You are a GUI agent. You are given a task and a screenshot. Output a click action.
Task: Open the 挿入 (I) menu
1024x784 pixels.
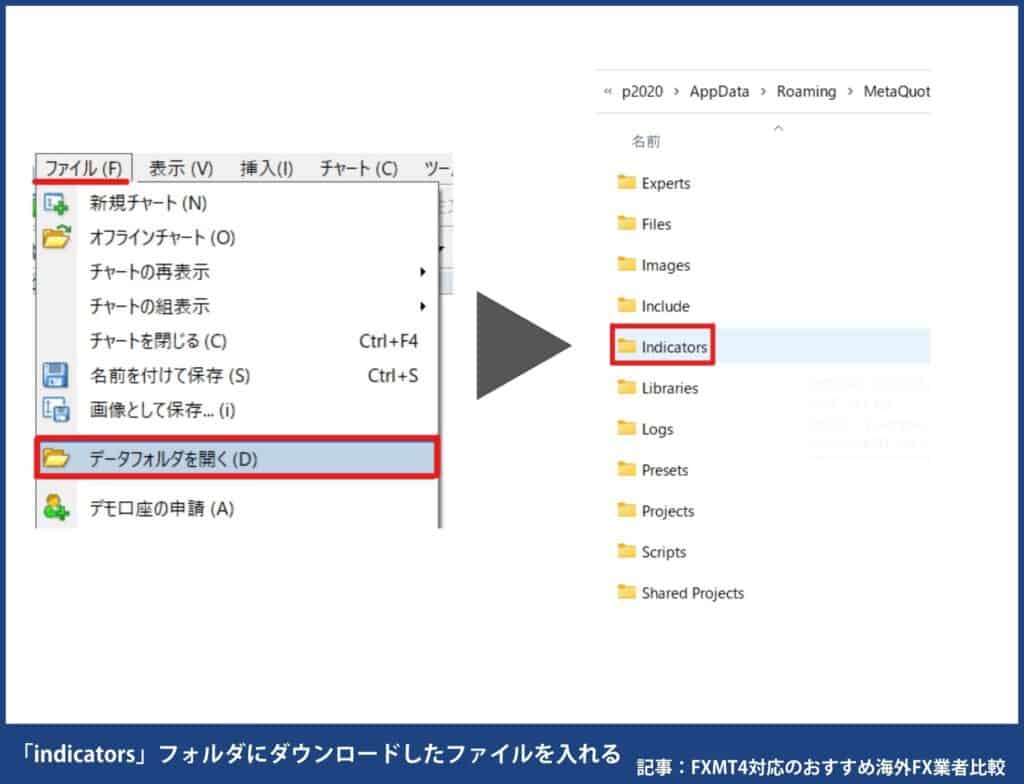(x=265, y=168)
